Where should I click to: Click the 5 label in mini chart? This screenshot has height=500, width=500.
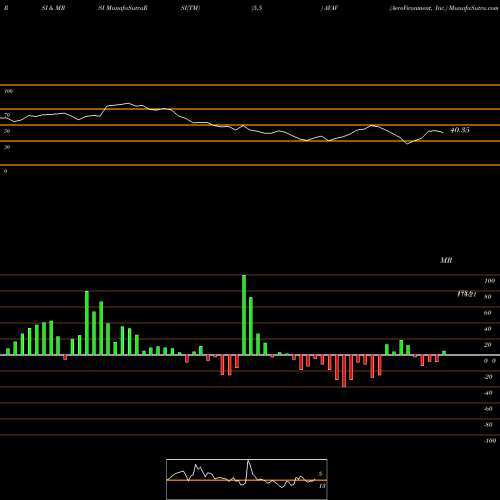[320, 474]
